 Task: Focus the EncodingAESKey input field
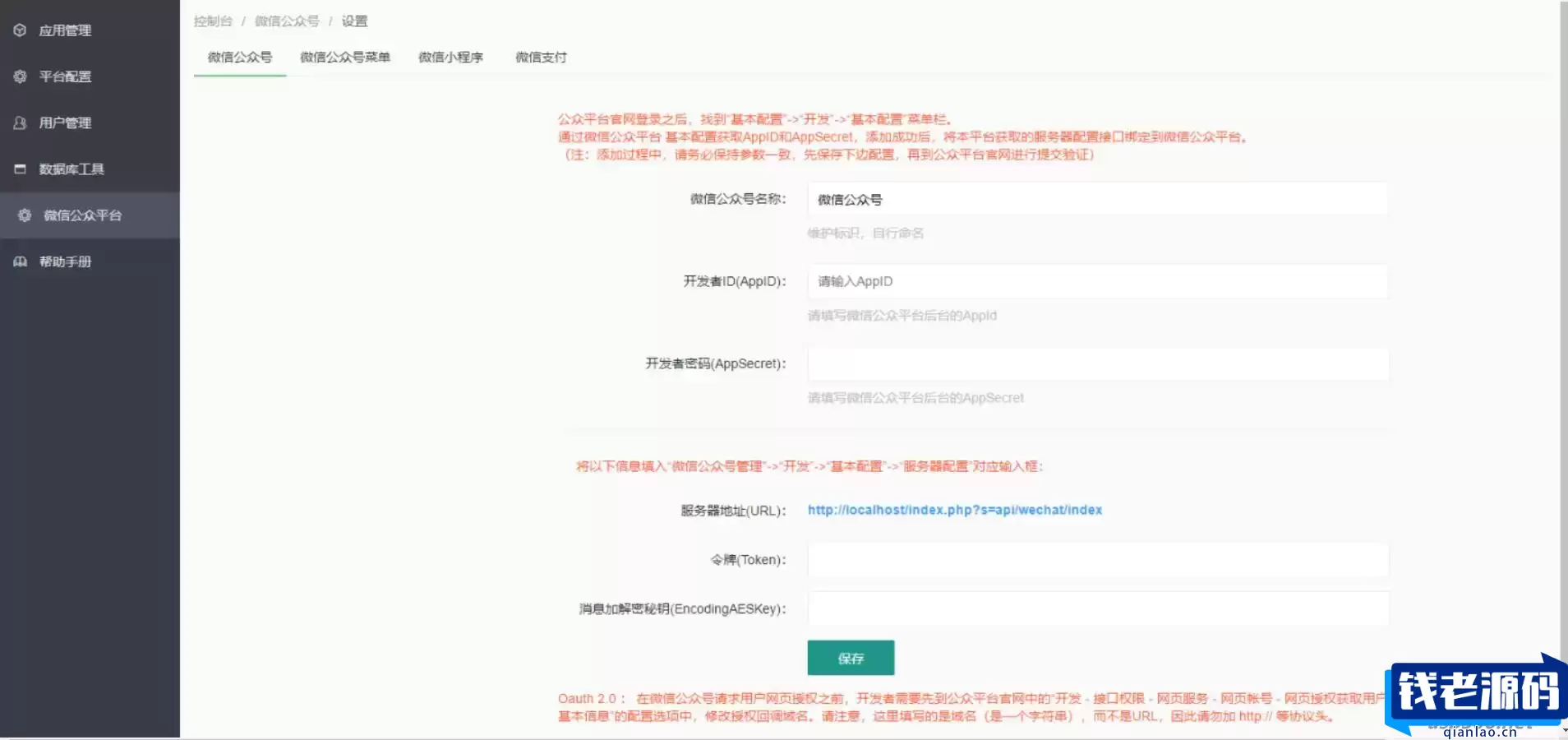[1098, 608]
